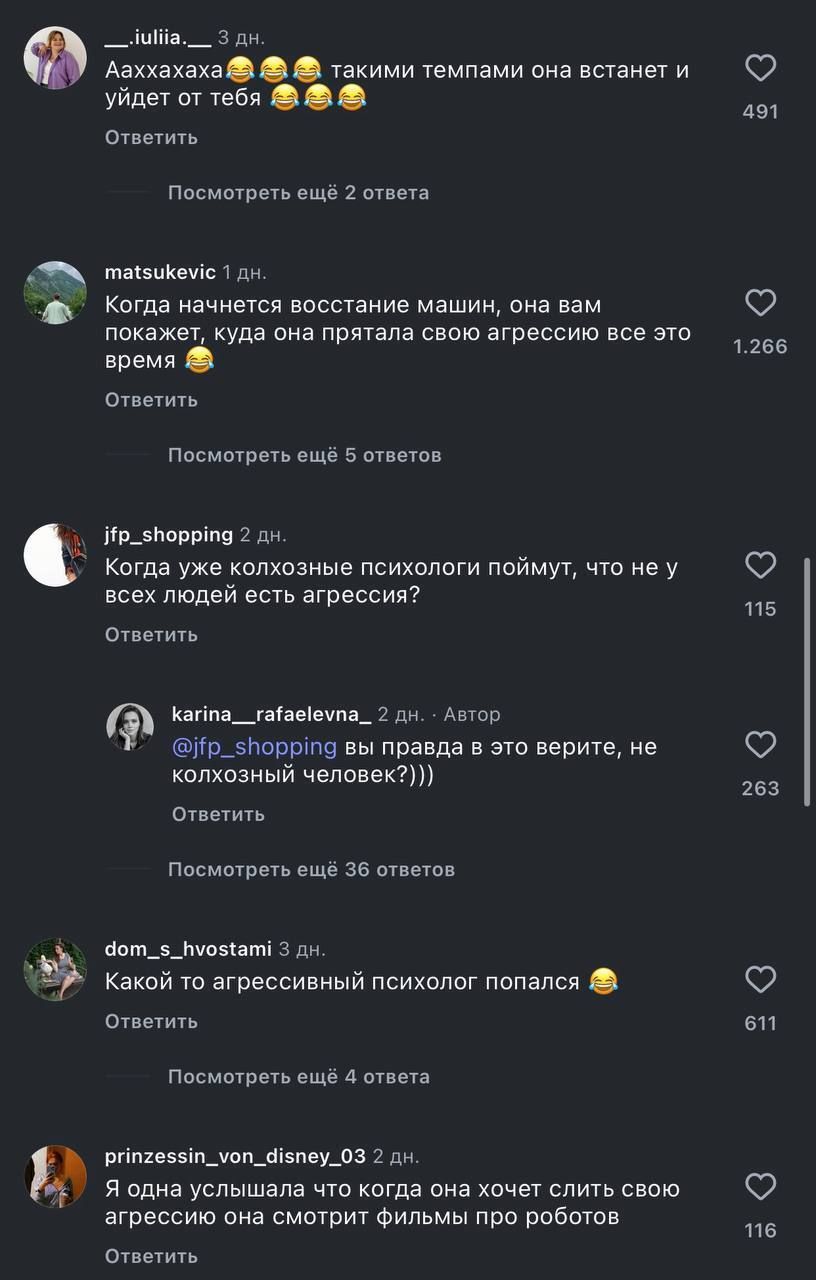Like __.iuliia.__'s comment with heart icon
Image resolution: width=816 pixels, height=1280 pixels.
(761, 68)
